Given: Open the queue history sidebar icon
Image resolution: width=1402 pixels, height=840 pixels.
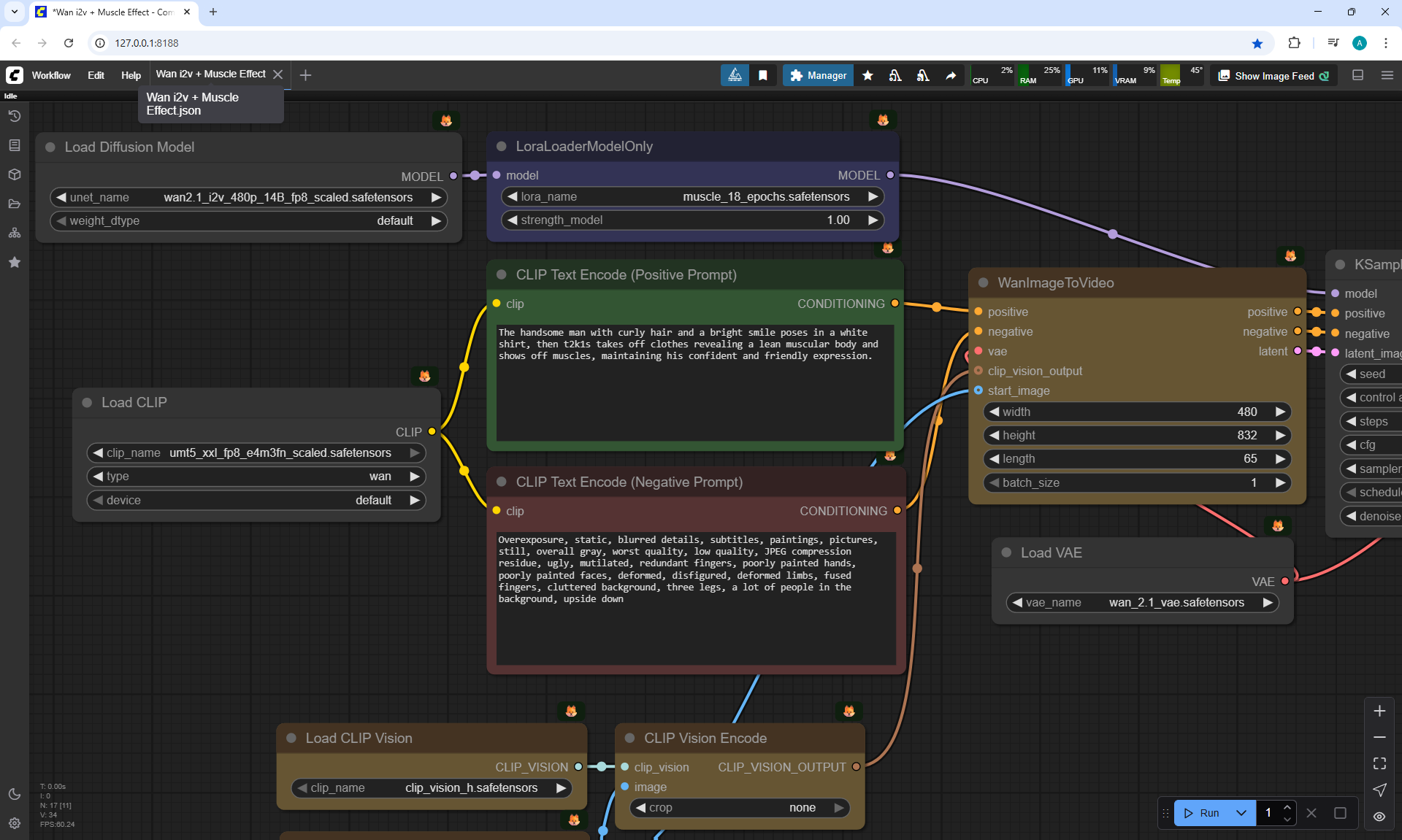Looking at the screenshot, I should pyautogui.click(x=15, y=116).
